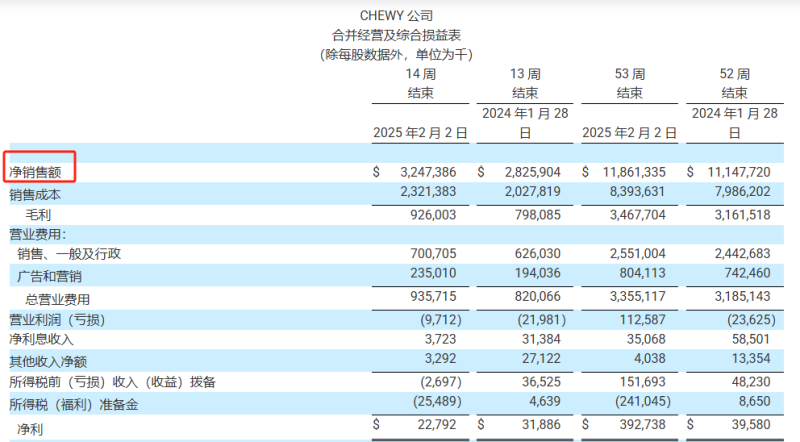Select the 营业利润（亏损）row label
Screen dimensions: 800x442
tap(57, 320)
